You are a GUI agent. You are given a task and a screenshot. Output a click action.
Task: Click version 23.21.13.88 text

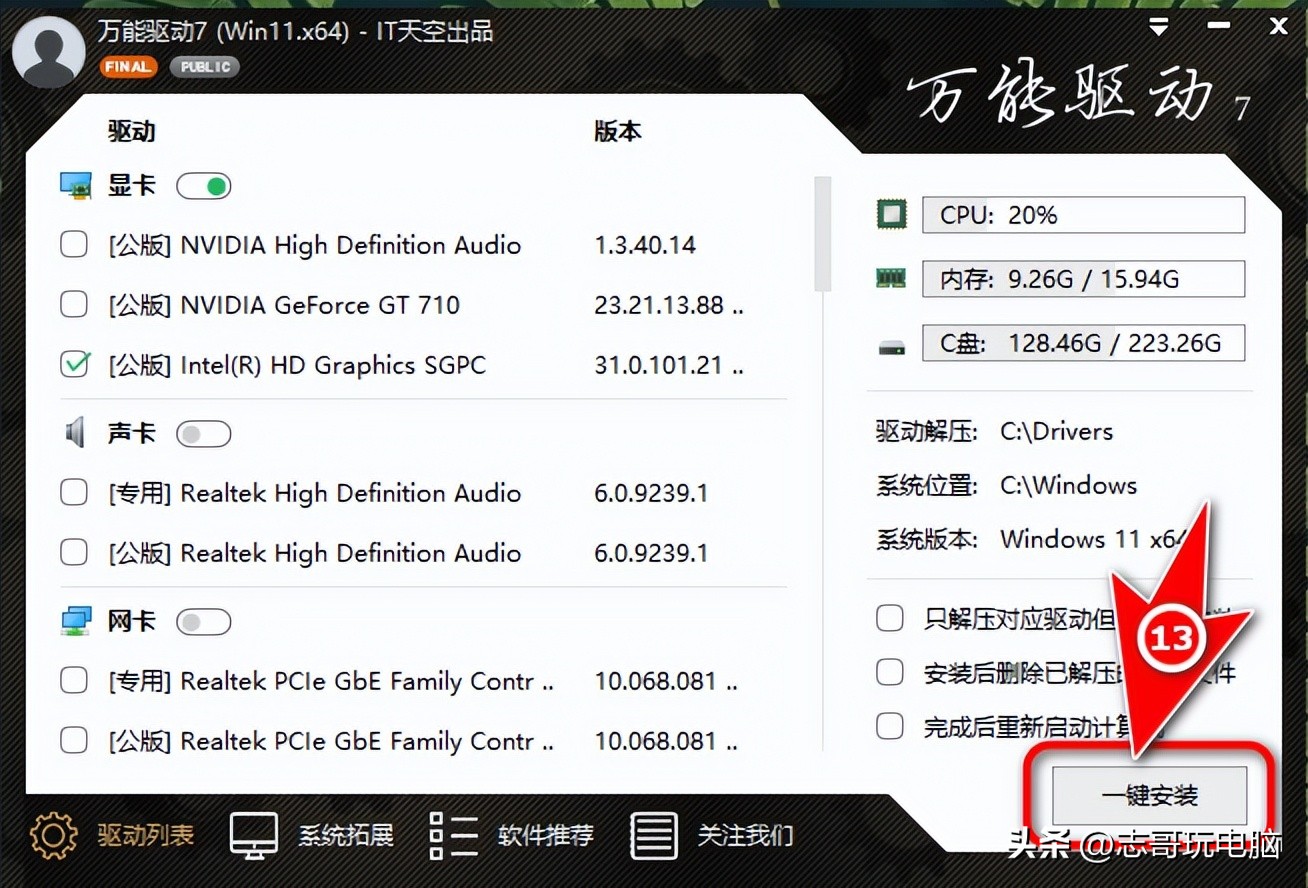click(x=669, y=305)
